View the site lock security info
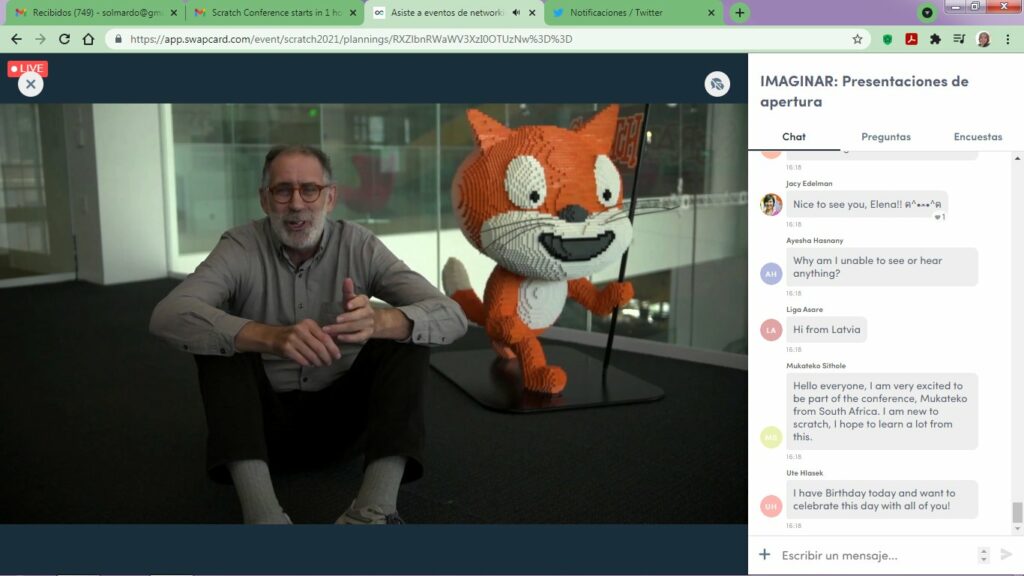The image size is (1024, 576). (118, 39)
